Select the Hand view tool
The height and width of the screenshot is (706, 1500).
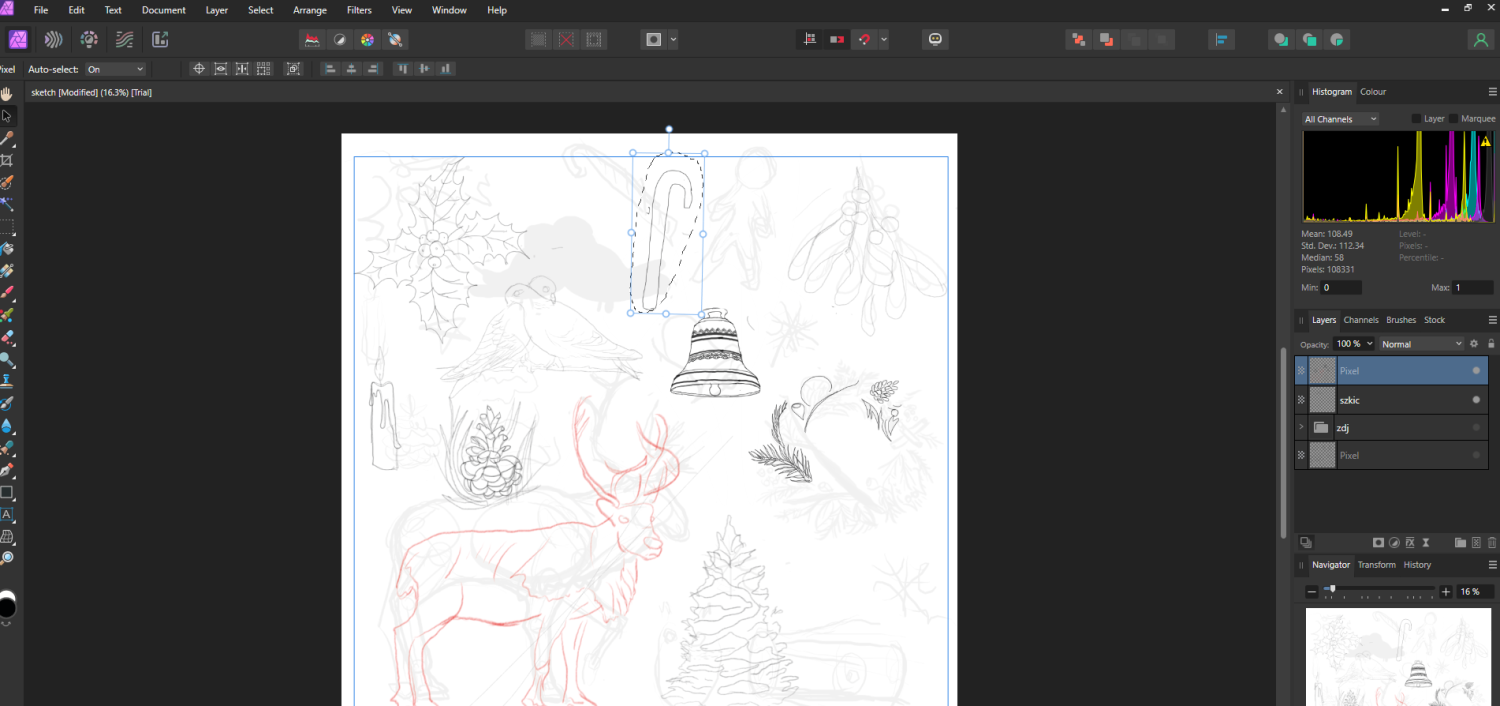click(7, 94)
